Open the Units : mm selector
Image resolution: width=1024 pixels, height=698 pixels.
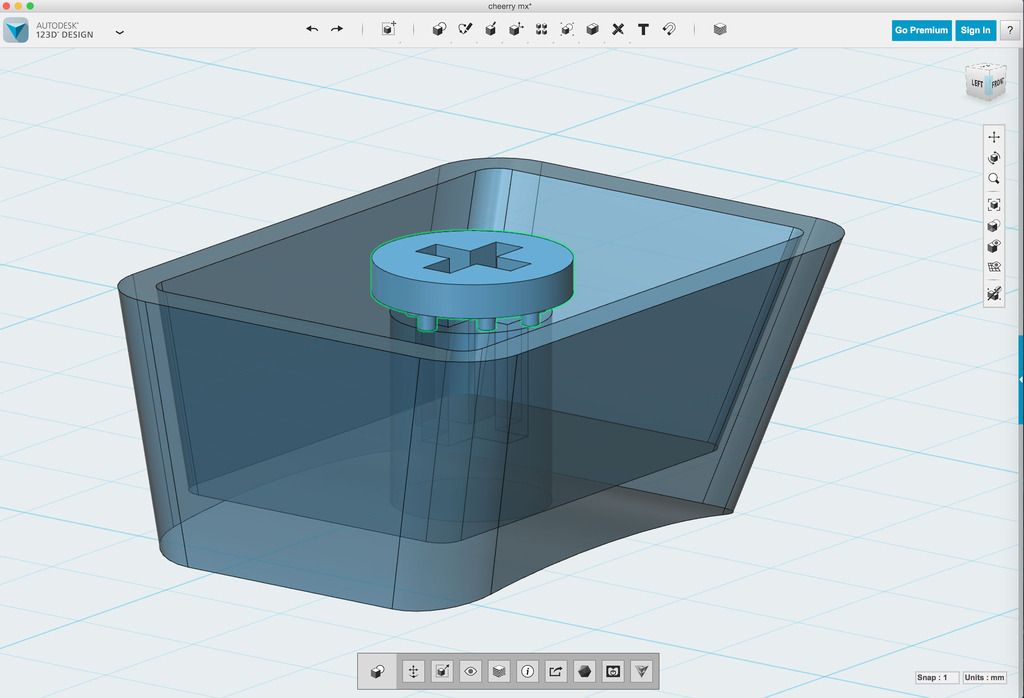(x=985, y=677)
